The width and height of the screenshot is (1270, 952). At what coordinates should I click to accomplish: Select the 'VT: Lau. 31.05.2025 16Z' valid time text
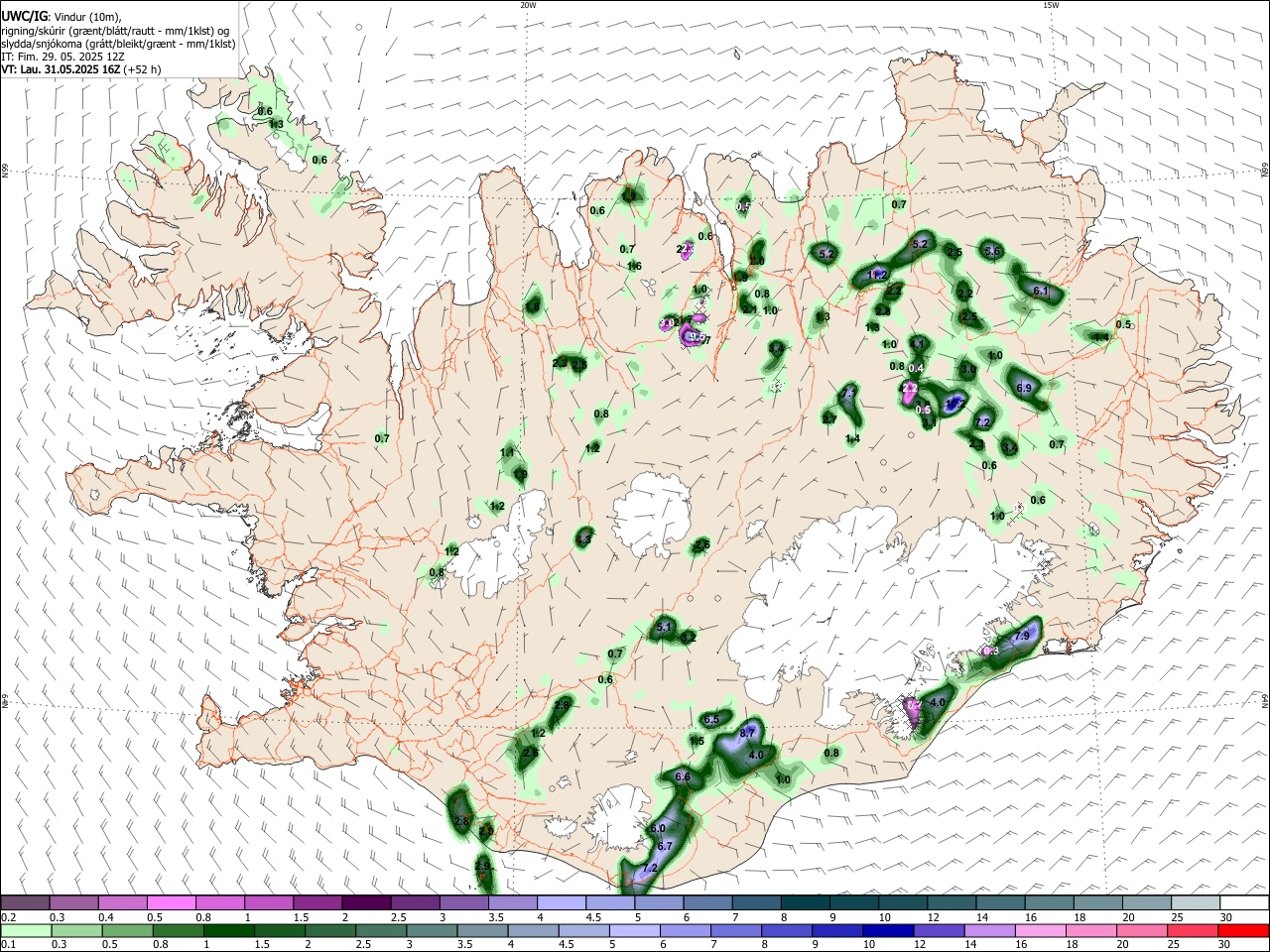coord(62,70)
